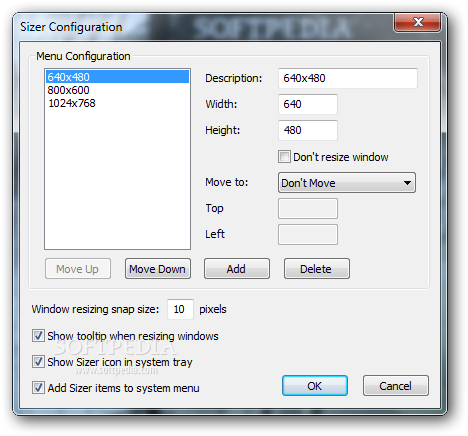This screenshot has height=436, width=468.
Task: Click the Left position field
Action: click(x=308, y=234)
